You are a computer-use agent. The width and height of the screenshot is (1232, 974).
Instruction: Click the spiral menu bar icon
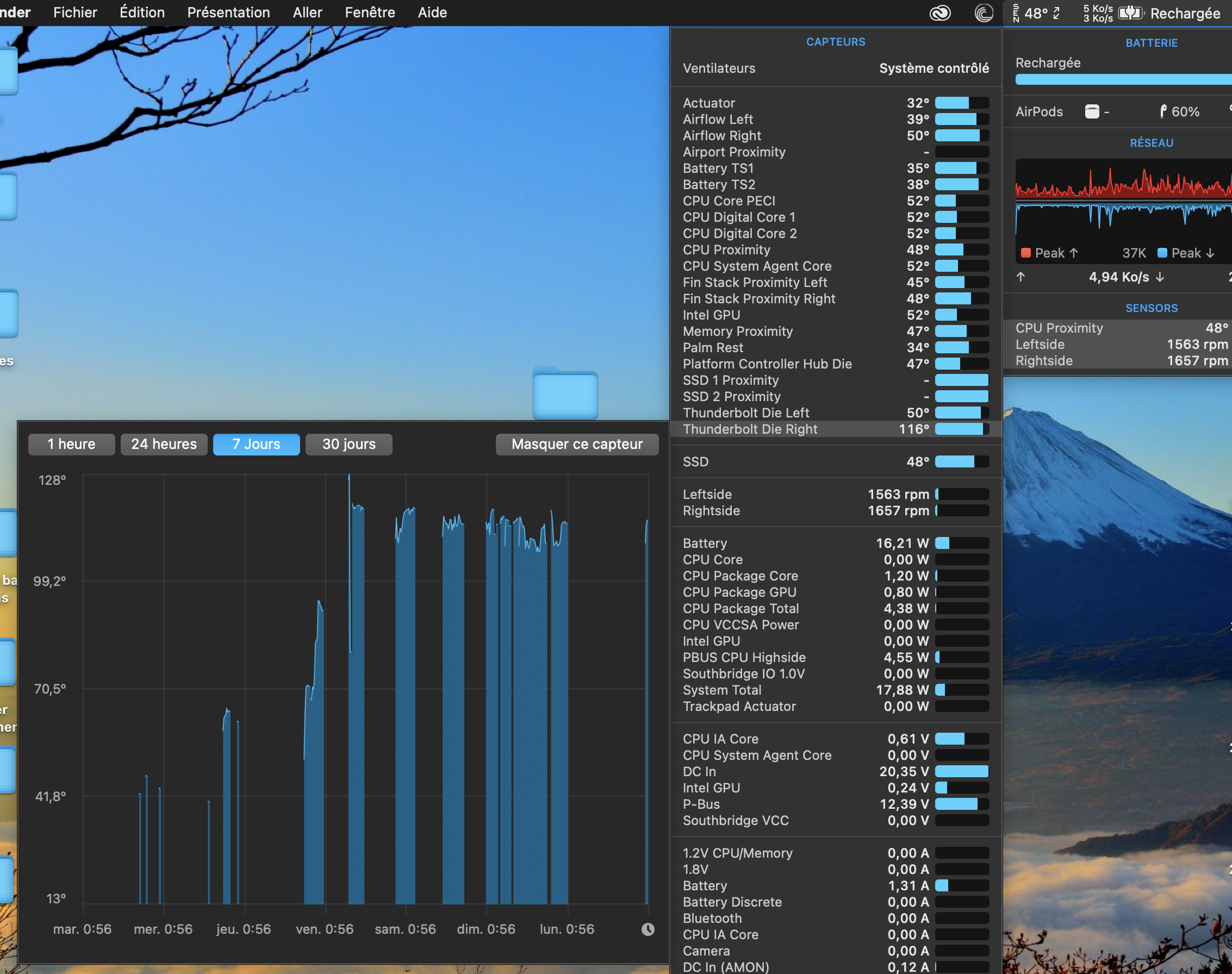984,13
